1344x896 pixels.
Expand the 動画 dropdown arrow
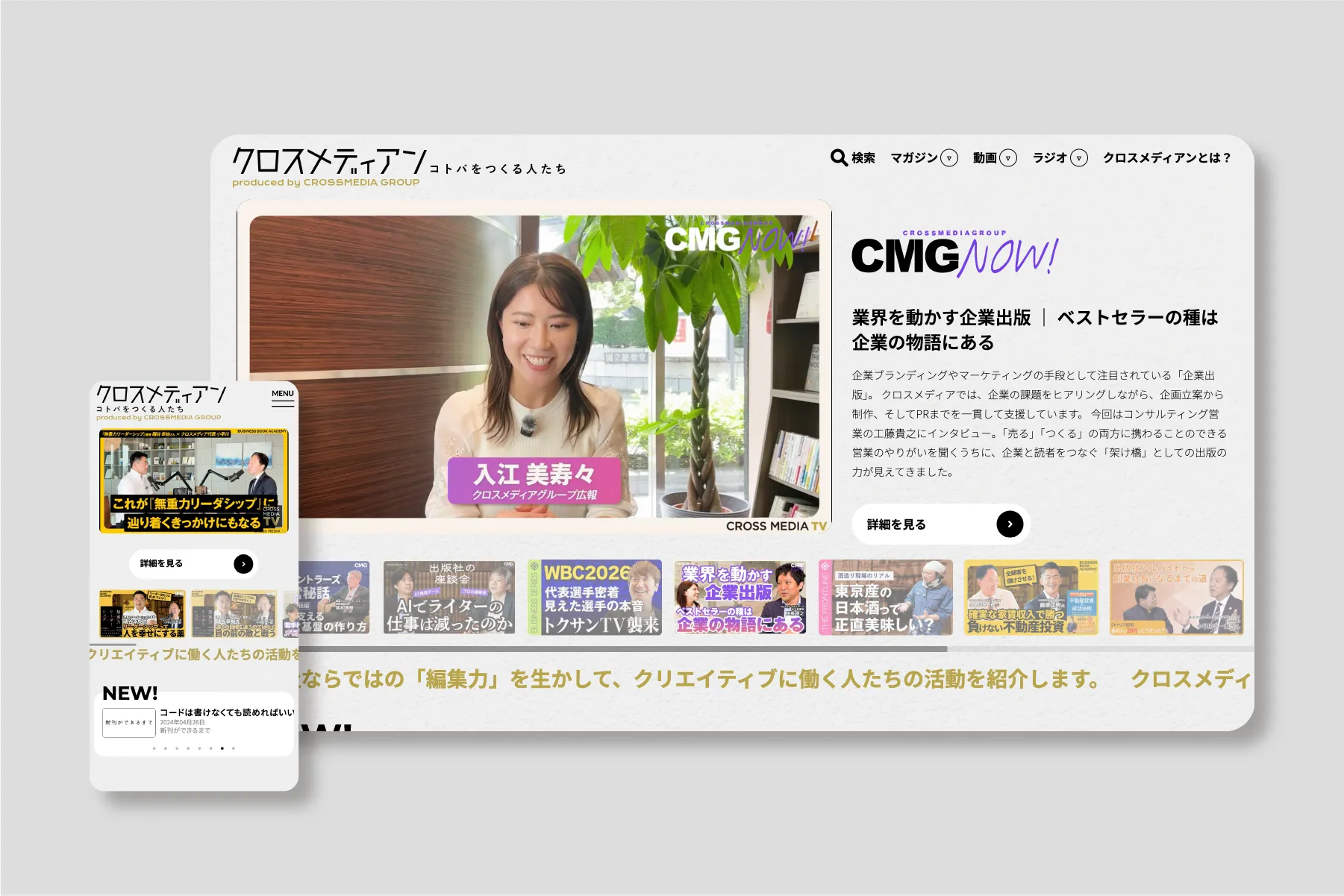(1008, 158)
